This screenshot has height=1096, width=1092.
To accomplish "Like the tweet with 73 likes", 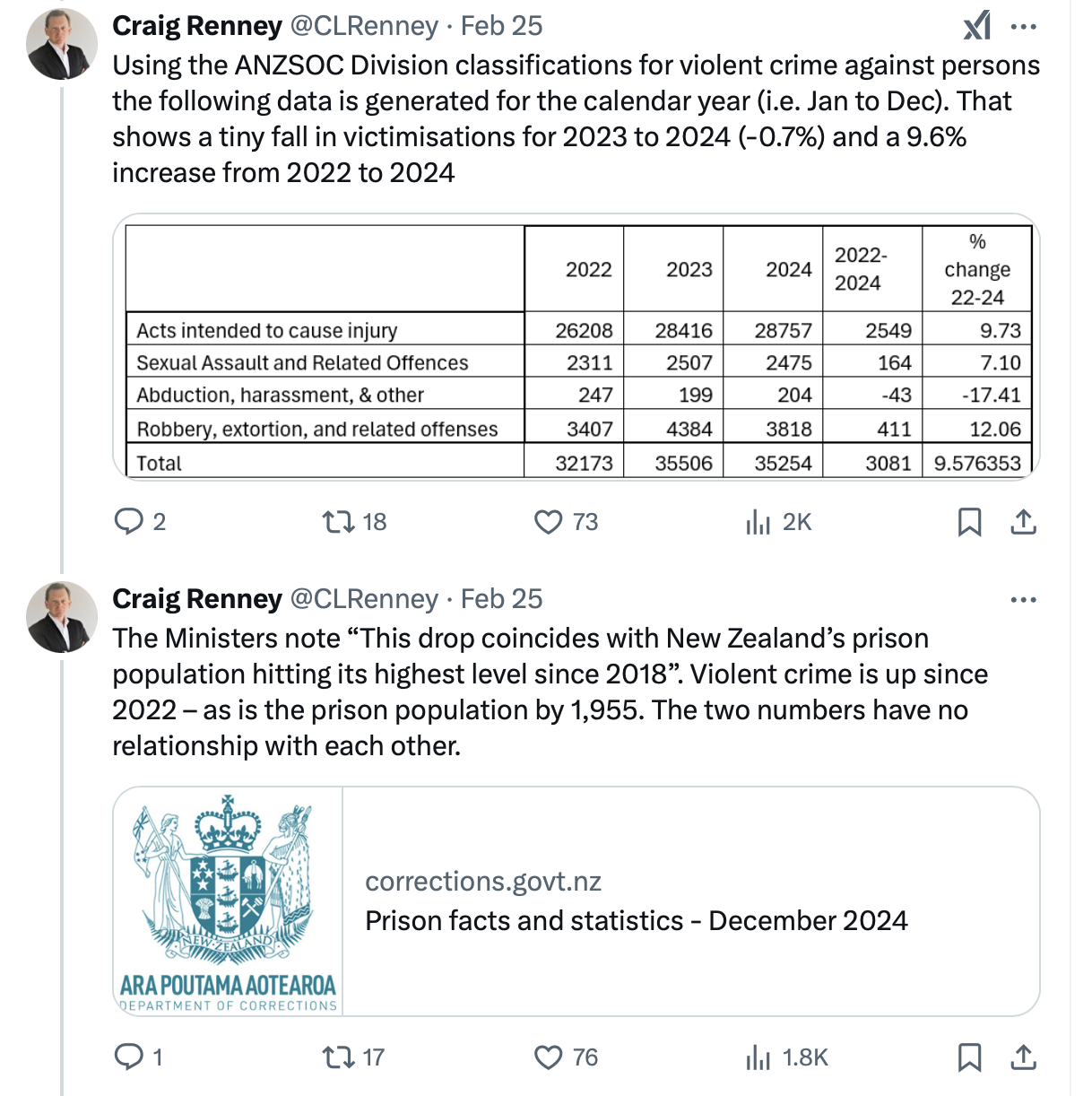I will coord(548,521).
